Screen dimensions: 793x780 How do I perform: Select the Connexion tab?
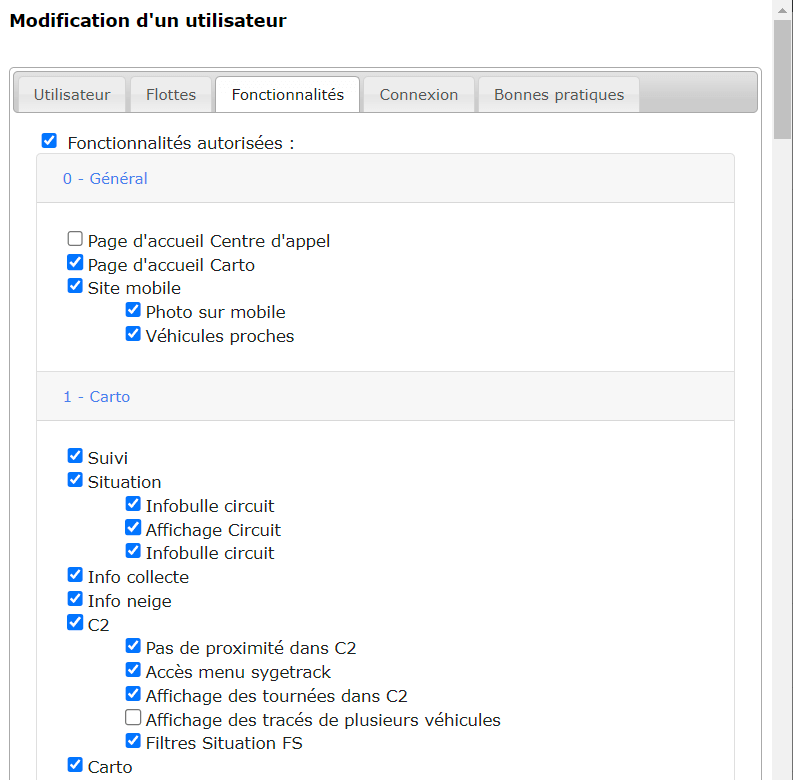click(x=418, y=95)
